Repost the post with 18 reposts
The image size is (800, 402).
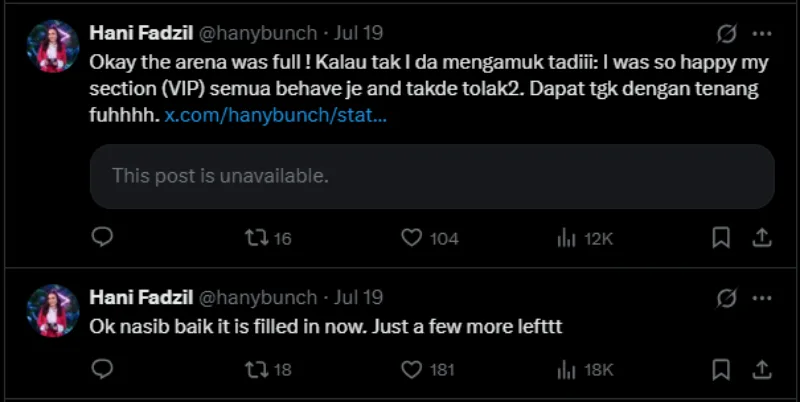coord(256,370)
